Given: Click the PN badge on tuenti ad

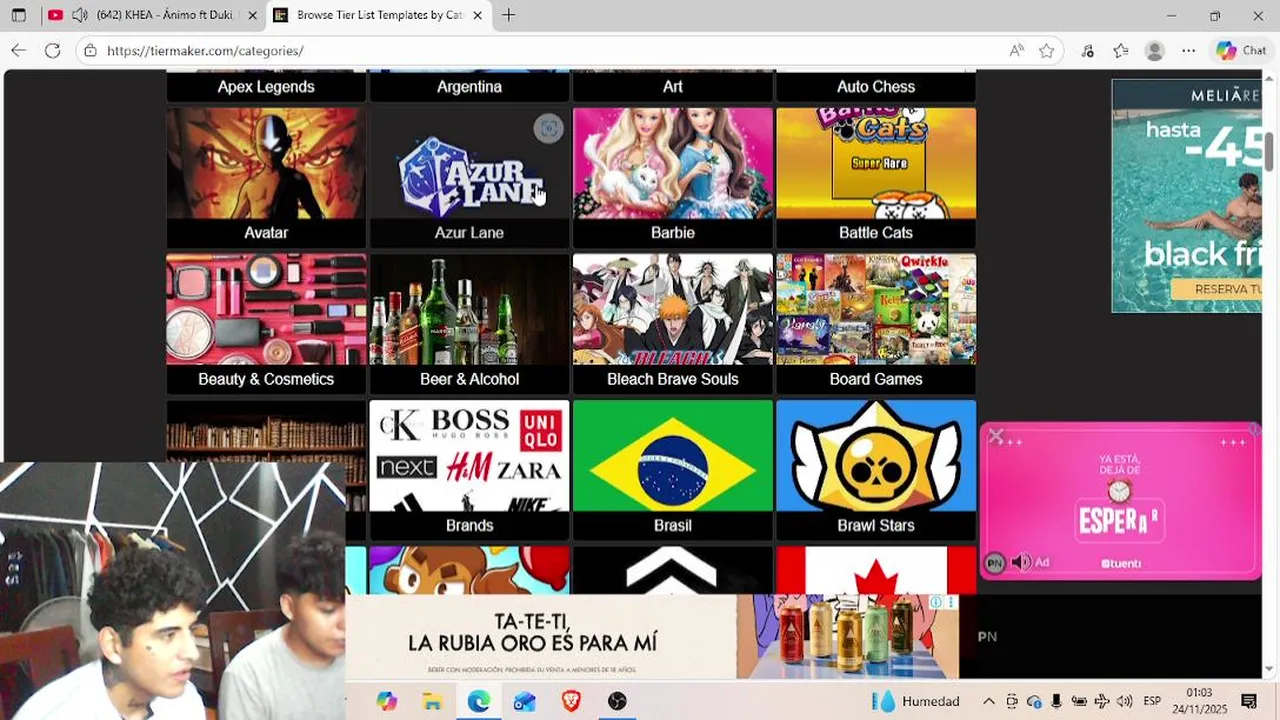Looking at the screenshot, I should (x=994, y=563).
